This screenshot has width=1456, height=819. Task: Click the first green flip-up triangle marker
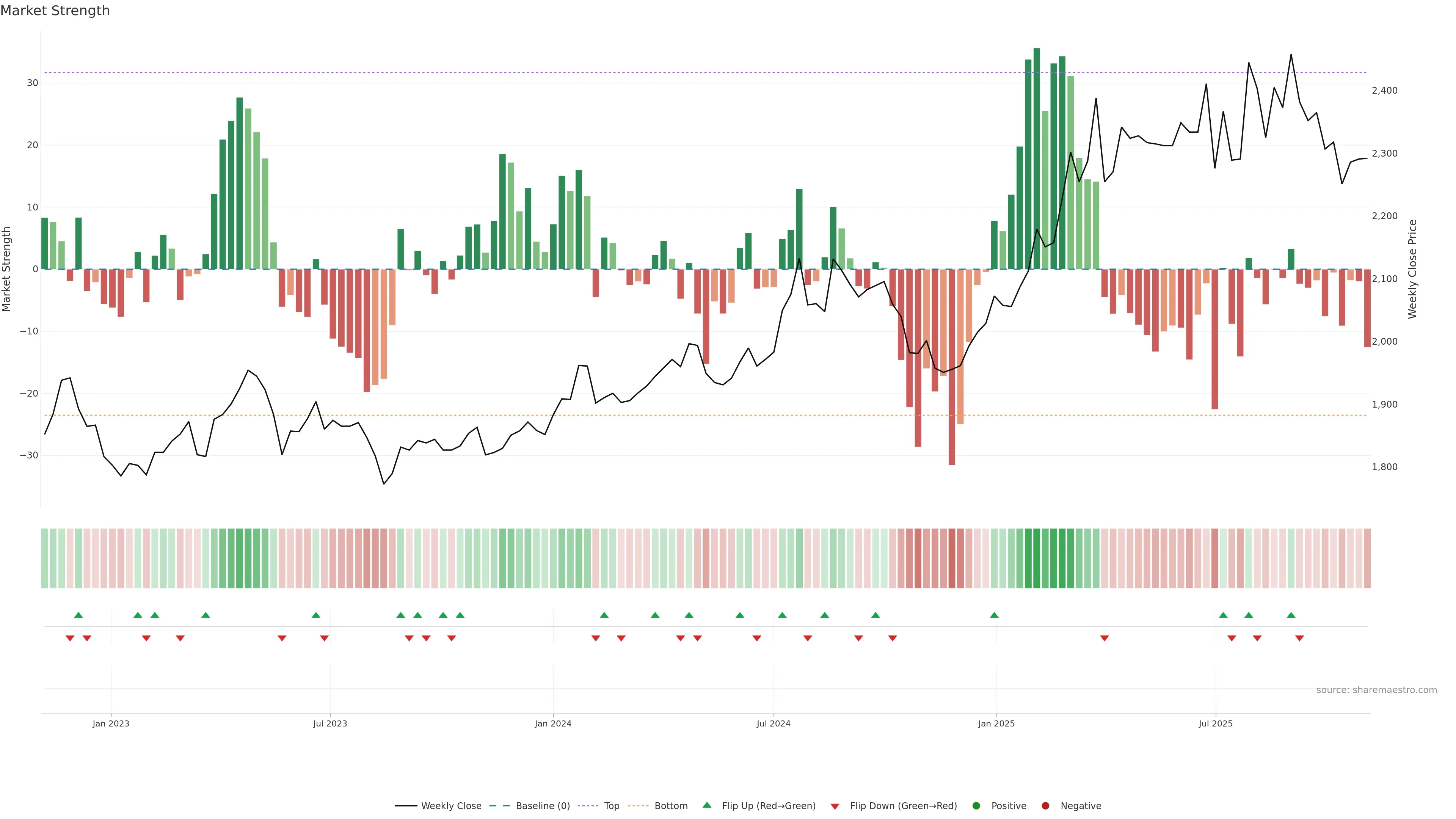click(x=78, y=615)
